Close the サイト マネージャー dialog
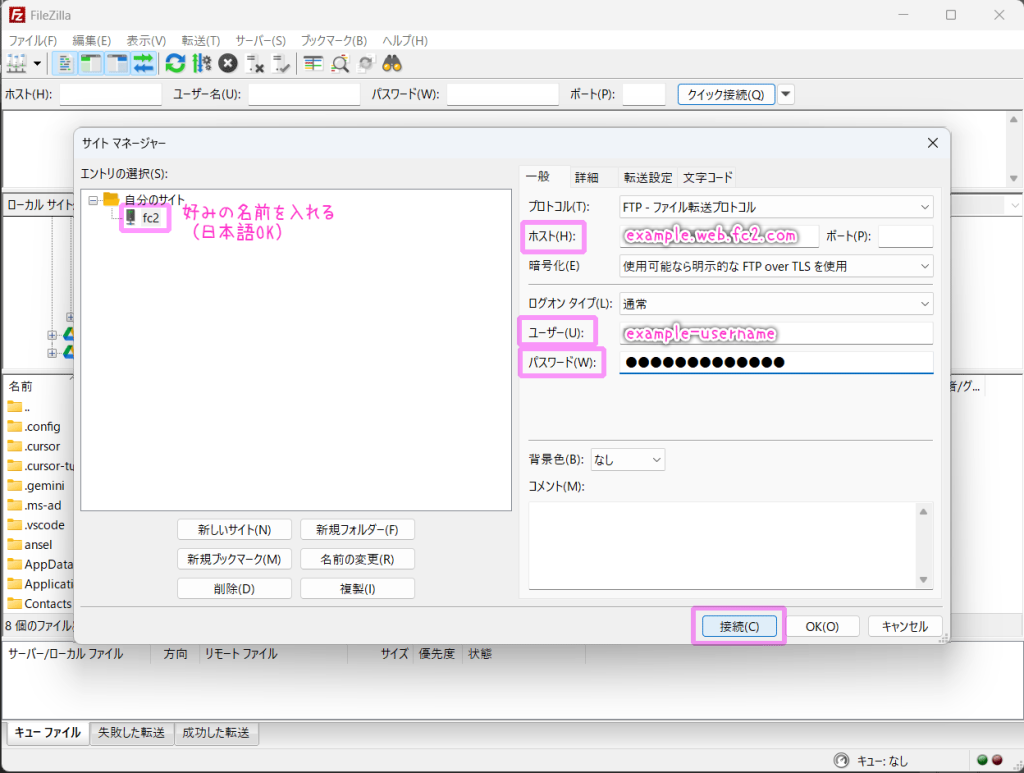Image resolution: width=1024 pixels, height=773 pixels. click(933, 143)
